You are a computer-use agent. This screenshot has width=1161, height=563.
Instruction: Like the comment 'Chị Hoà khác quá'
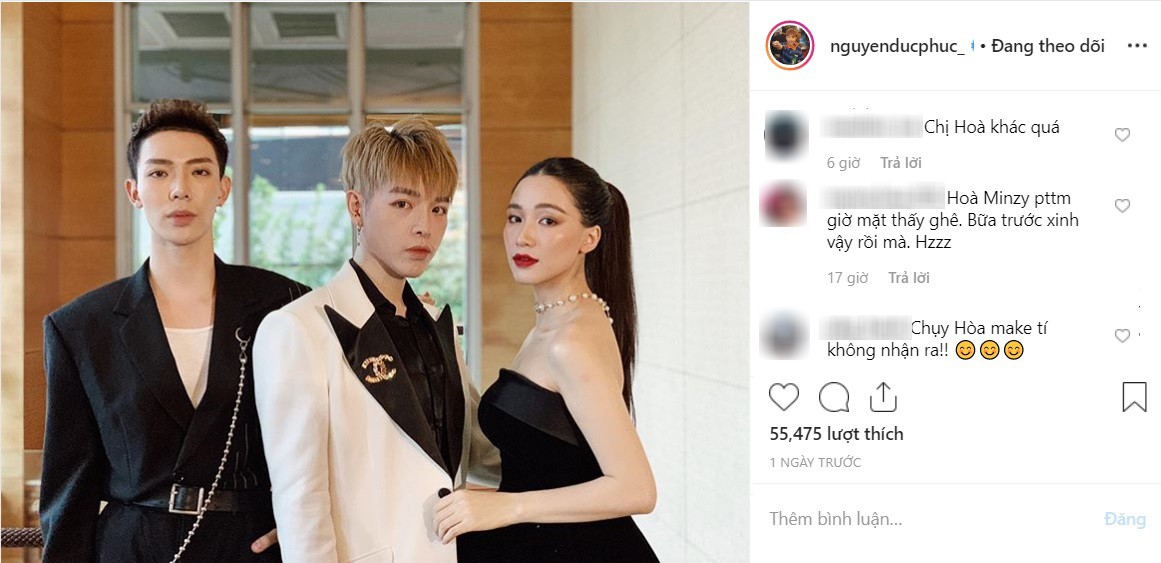click(1122, 135)
